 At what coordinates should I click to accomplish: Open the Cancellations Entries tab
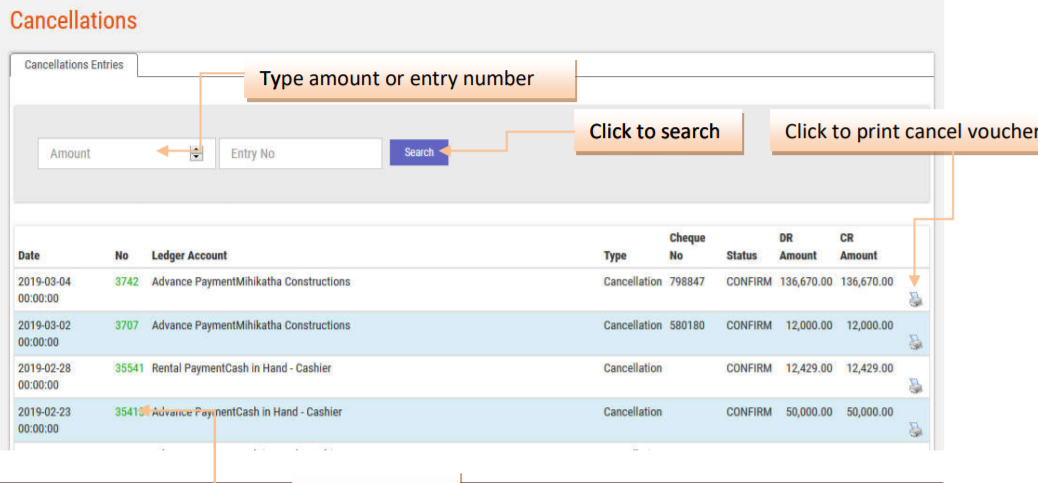point(74,65)
